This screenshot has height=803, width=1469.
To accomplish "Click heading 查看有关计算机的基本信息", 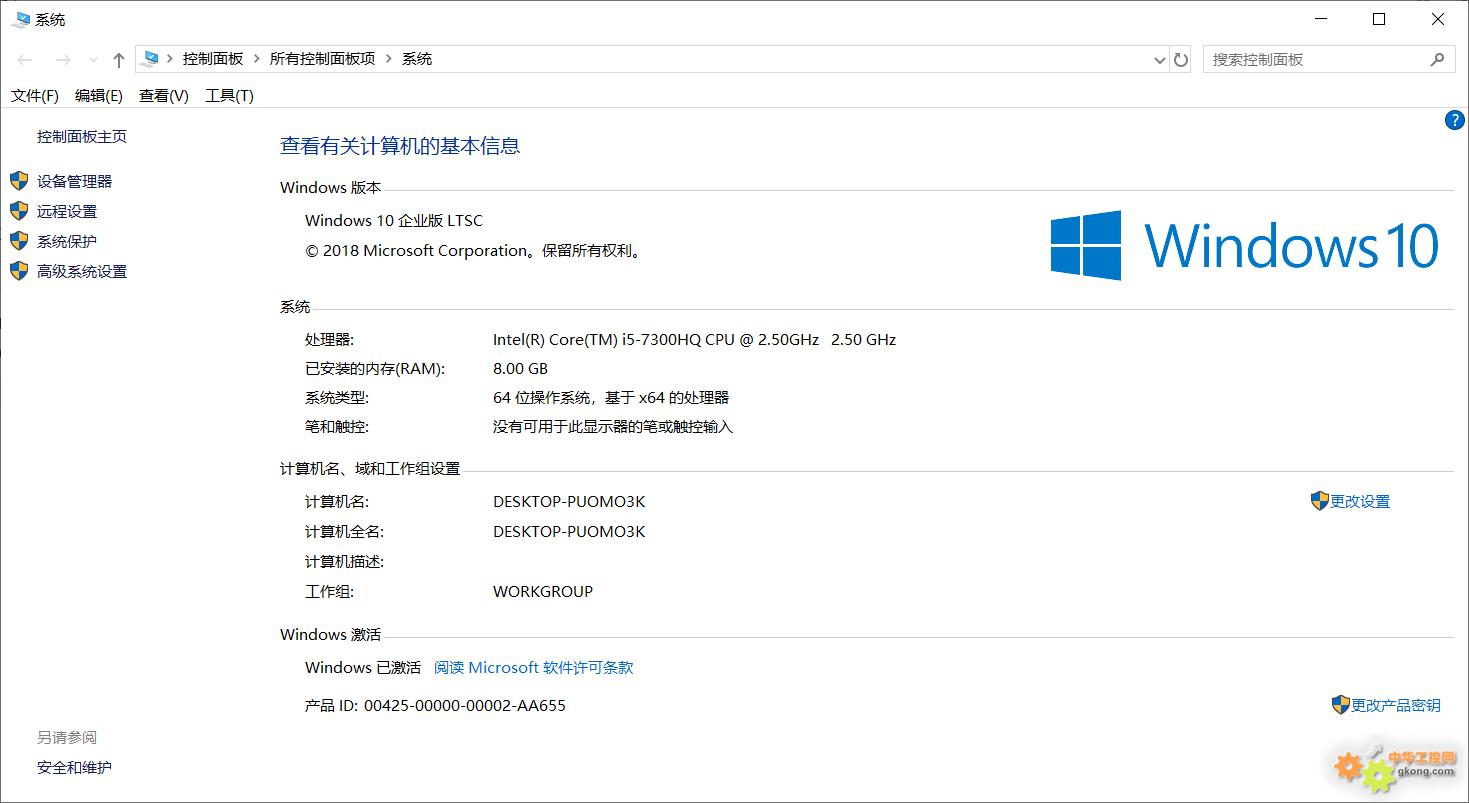I will tap(400, 146).
